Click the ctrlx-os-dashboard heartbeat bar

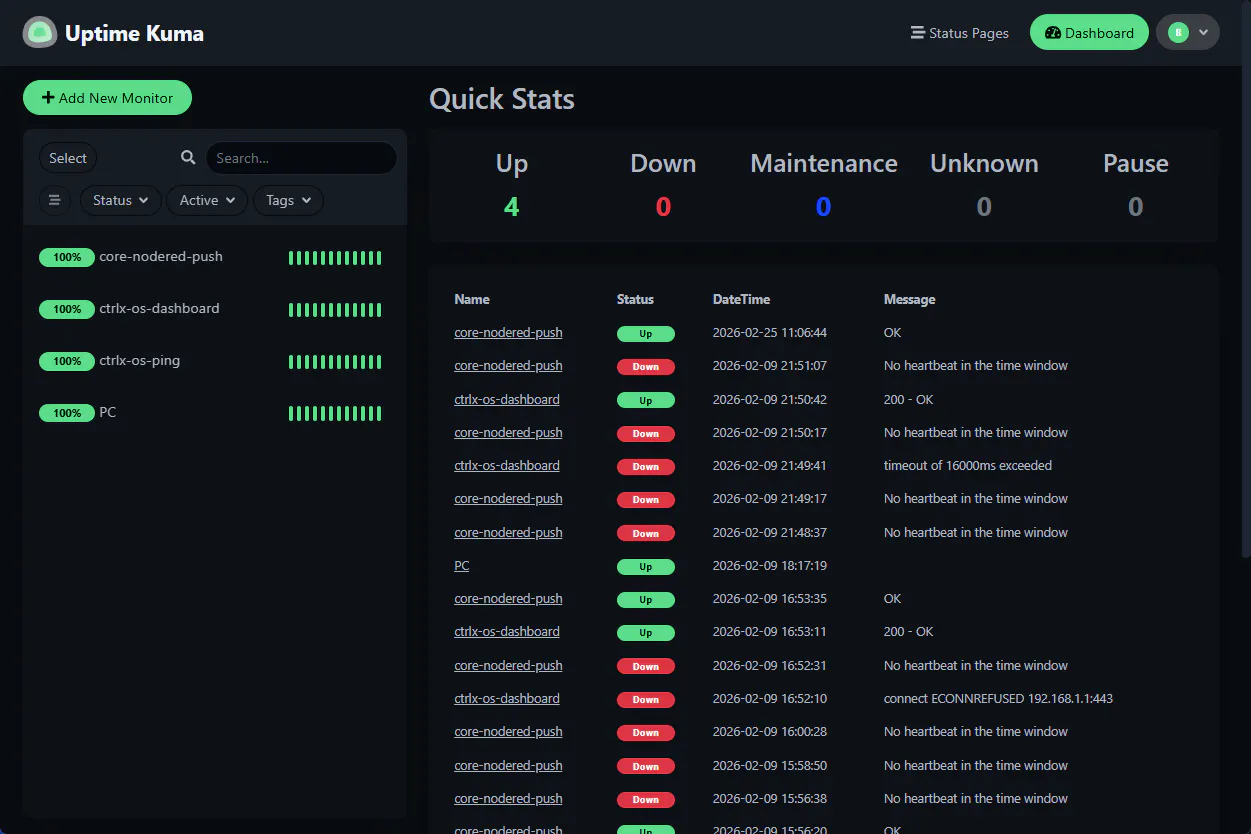click(335, 310)
